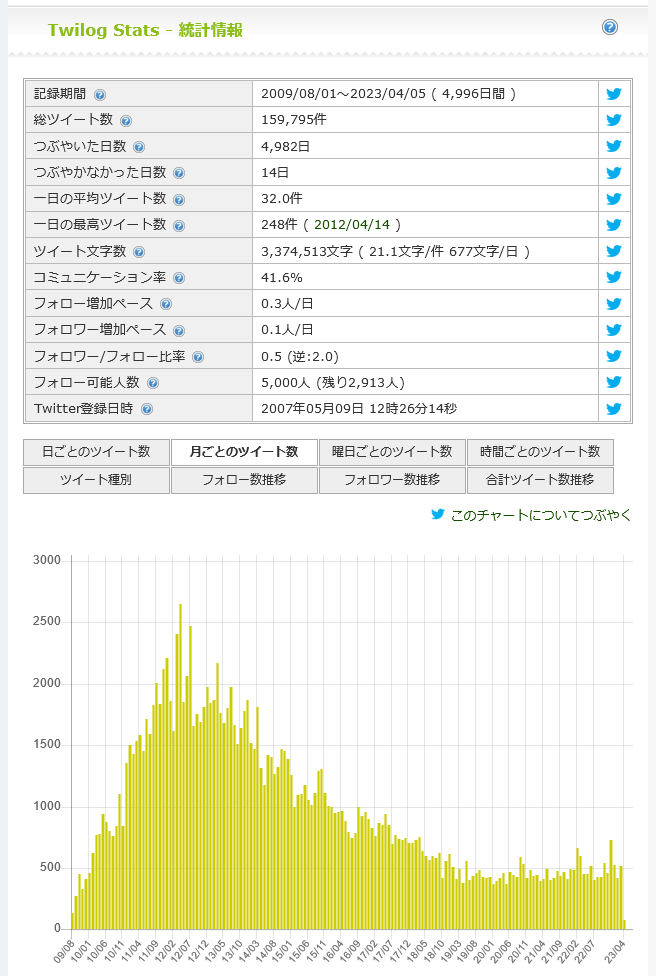Click the bird icon in ツイート文字数 row
Screen dimensions: 656x976
[614, 251]
